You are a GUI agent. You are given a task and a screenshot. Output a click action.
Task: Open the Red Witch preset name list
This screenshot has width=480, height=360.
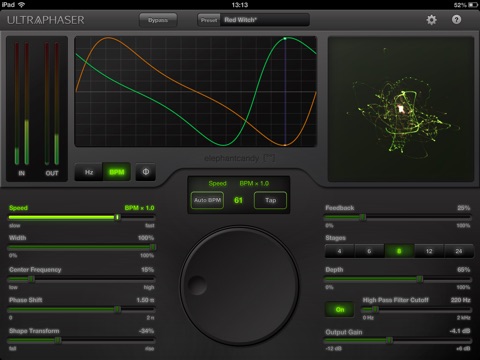(x=265, y=20)
